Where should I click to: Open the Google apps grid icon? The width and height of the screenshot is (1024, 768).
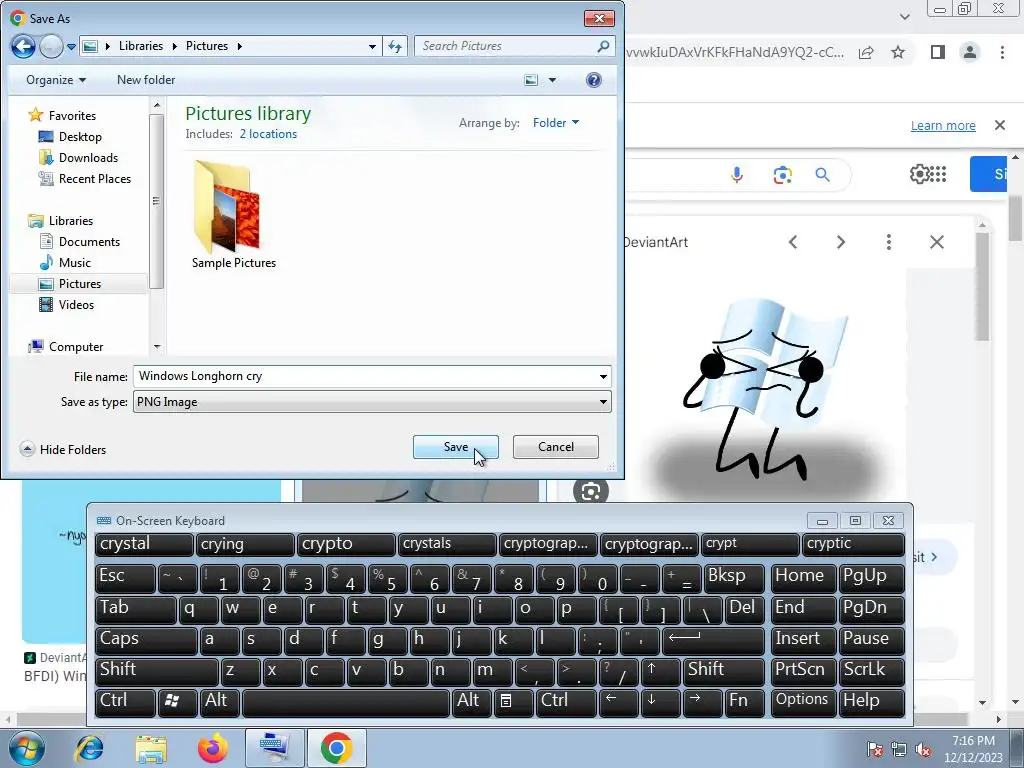938,174
